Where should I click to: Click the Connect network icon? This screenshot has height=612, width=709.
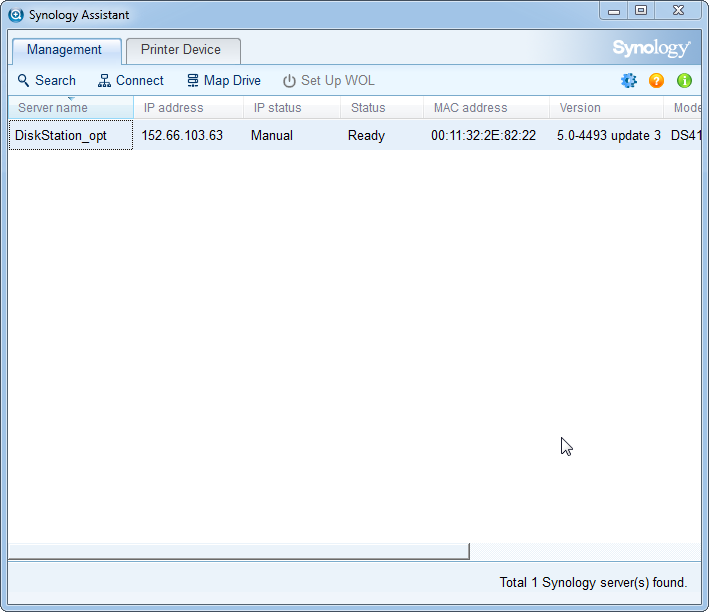104,81
